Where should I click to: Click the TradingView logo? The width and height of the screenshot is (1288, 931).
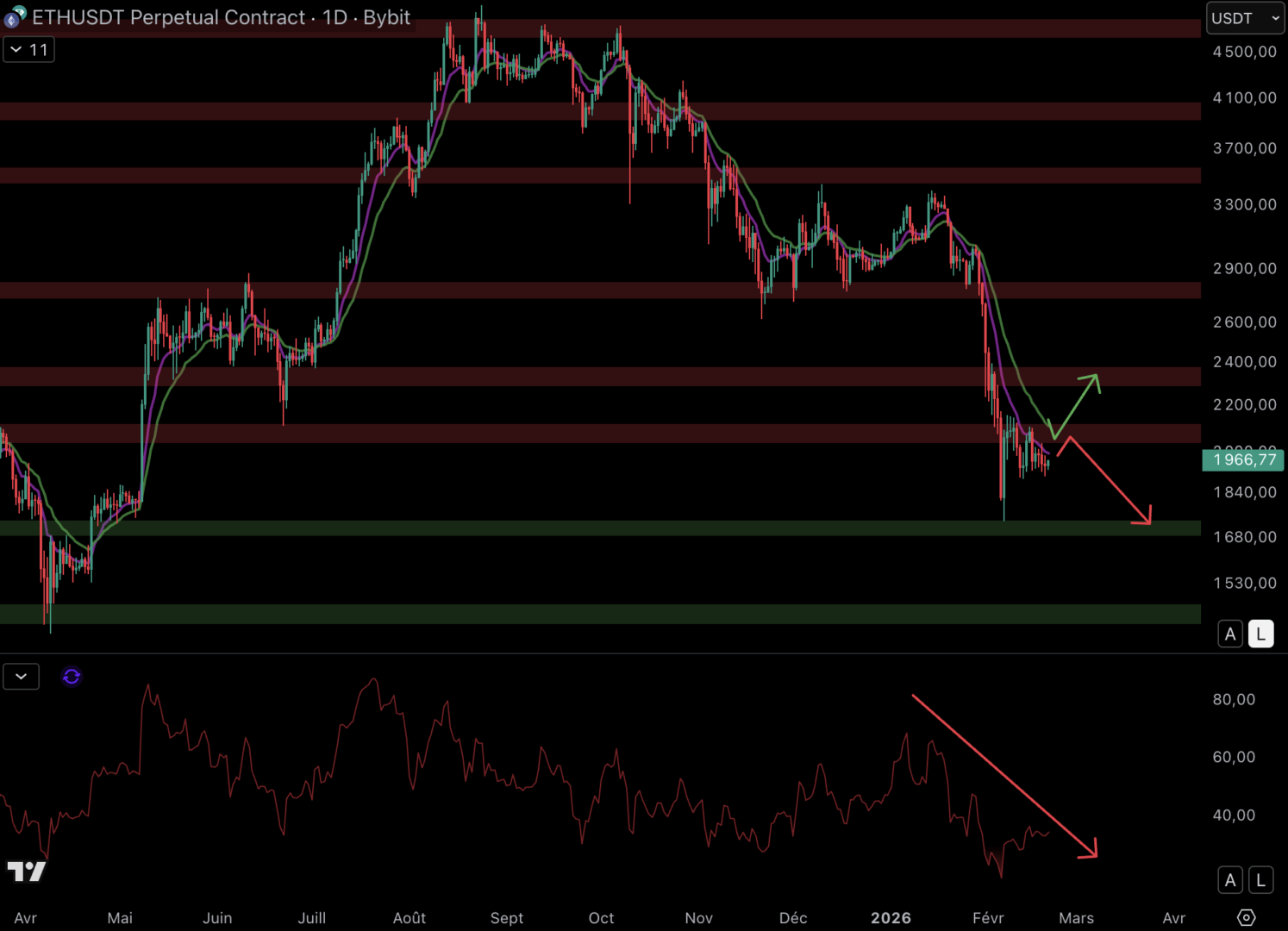(x=26, y=872)
